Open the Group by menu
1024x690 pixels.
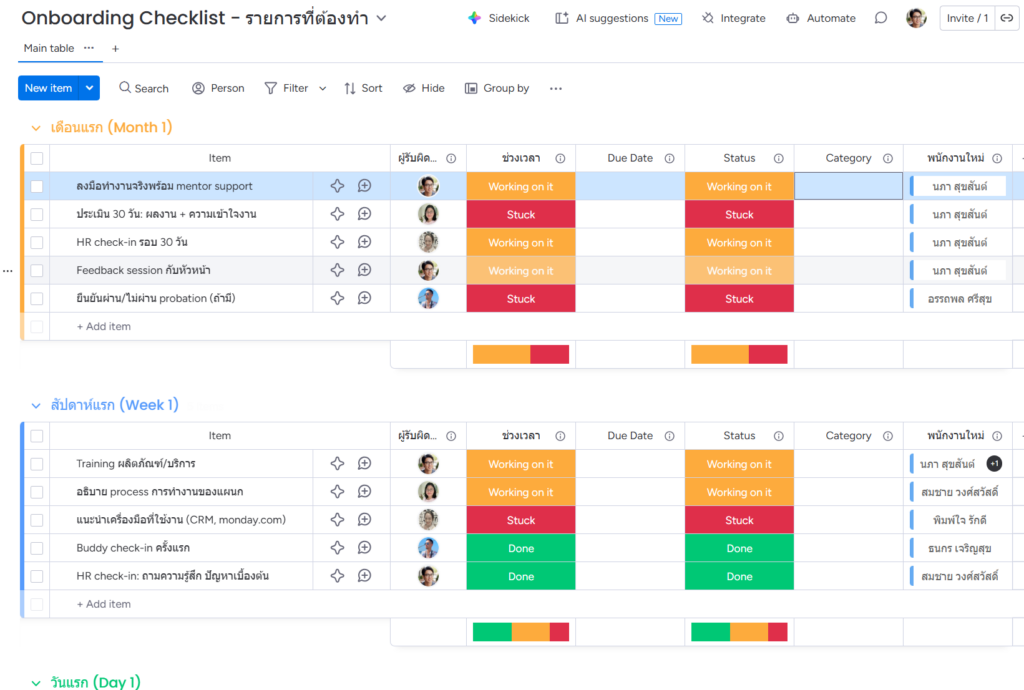pyautogui.click(x=497, y=88)
